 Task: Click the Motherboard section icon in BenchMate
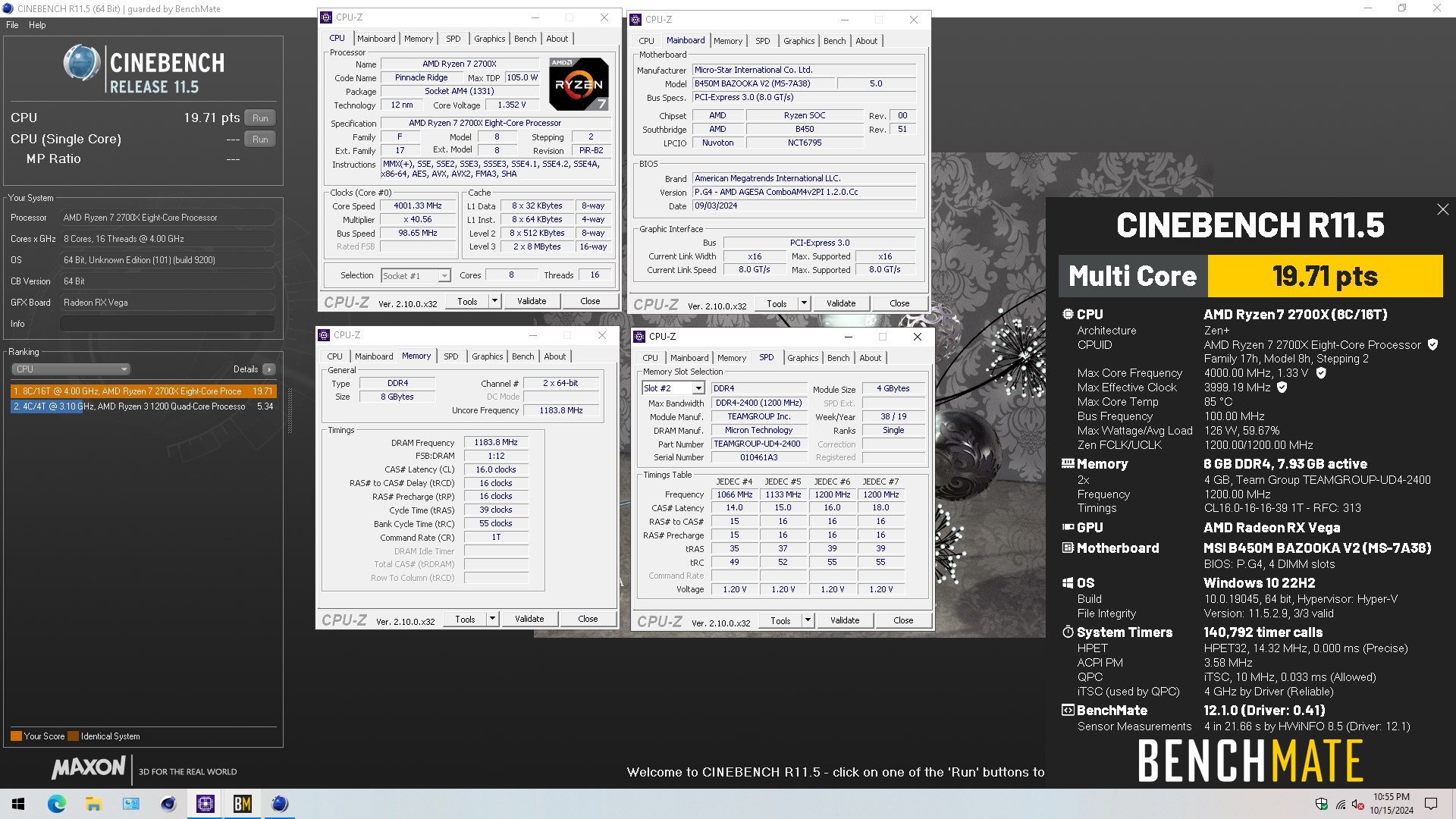pyautogui.click(x=1068, y=548)
